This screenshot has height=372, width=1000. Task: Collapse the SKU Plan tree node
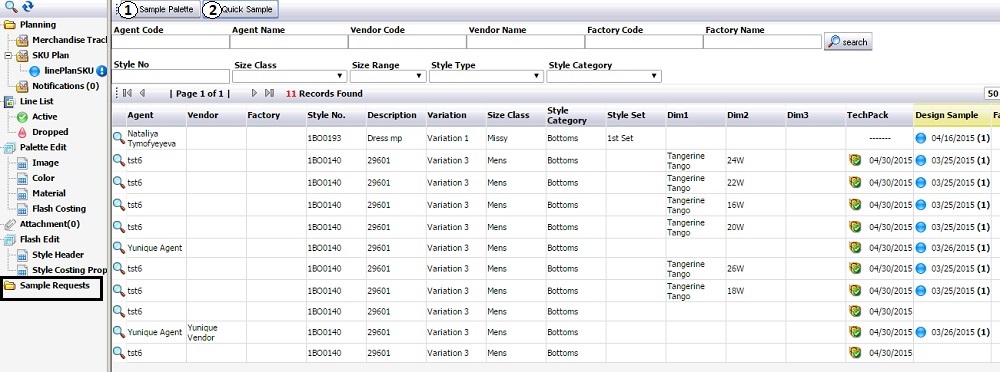(x=8, y=56)
